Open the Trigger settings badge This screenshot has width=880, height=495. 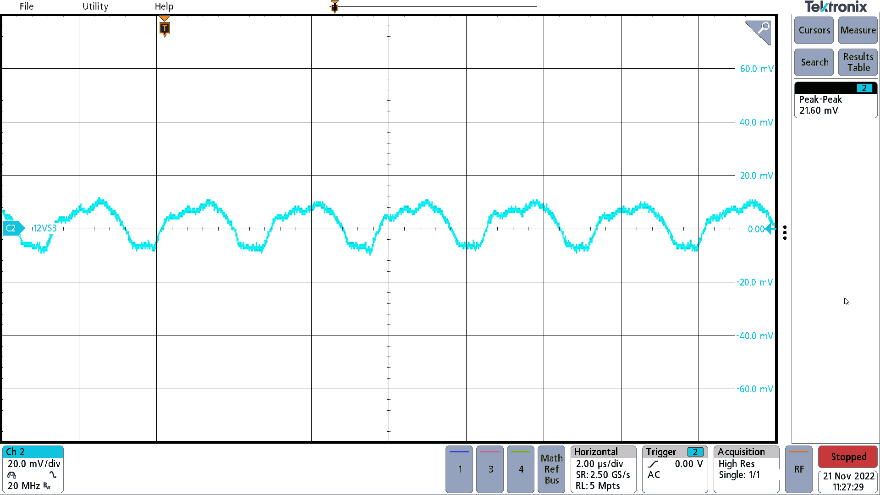click(x=675, y=469)
